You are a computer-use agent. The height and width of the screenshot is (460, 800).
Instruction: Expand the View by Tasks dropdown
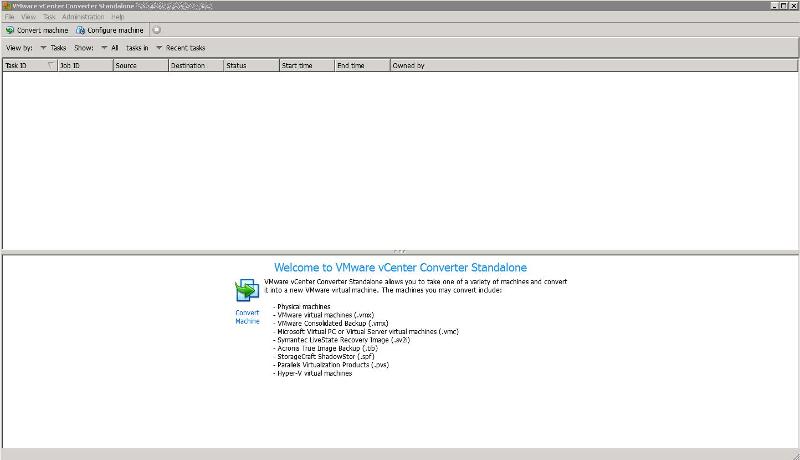53,48
